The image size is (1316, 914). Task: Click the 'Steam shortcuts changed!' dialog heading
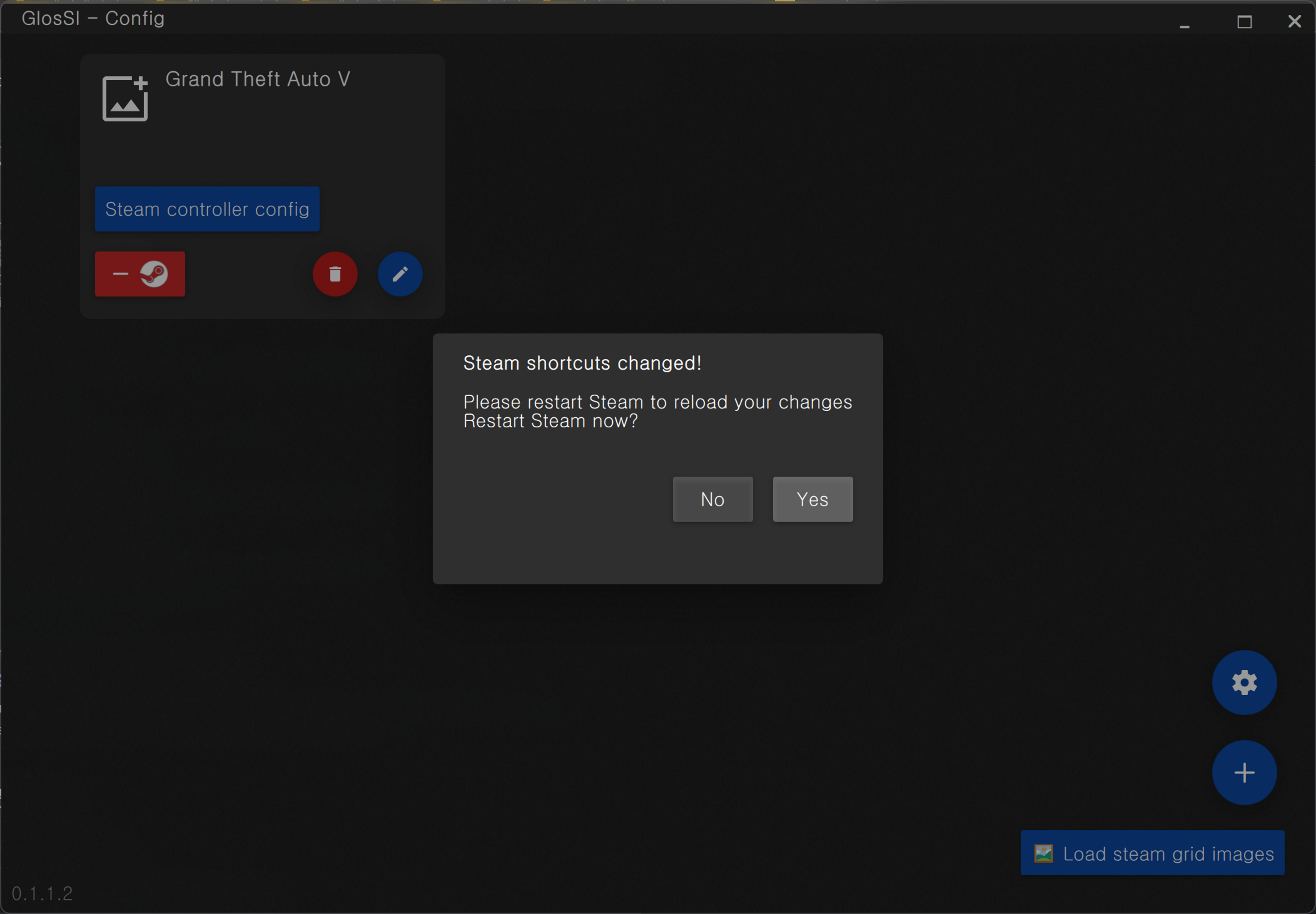click(582, 363)
